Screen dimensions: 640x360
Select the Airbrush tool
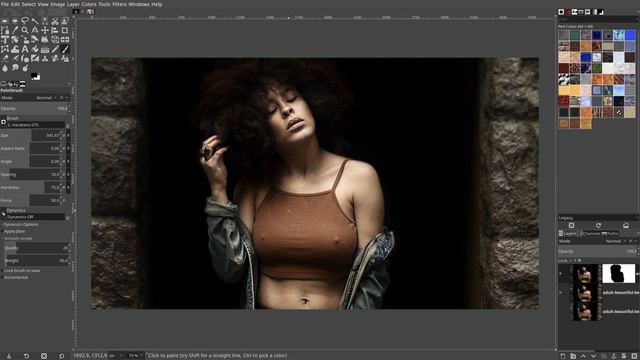[15, 59]
